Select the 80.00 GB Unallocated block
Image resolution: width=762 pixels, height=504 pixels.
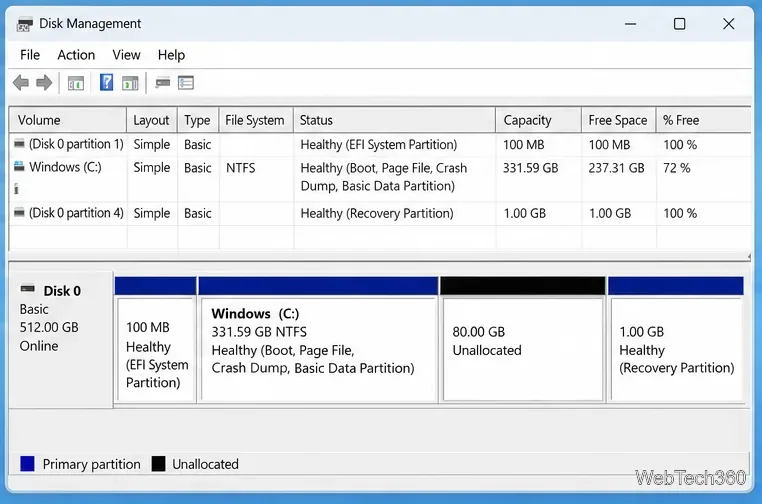click(x=523, y=340)
